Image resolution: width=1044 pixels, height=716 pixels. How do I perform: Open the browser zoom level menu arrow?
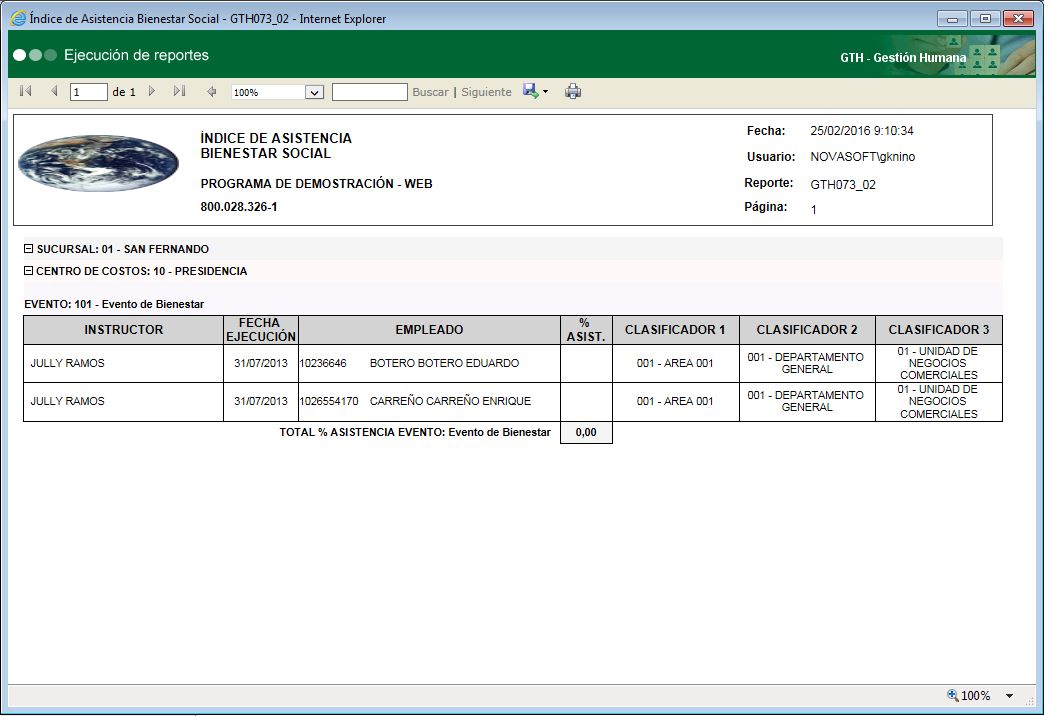(1009, 696)
